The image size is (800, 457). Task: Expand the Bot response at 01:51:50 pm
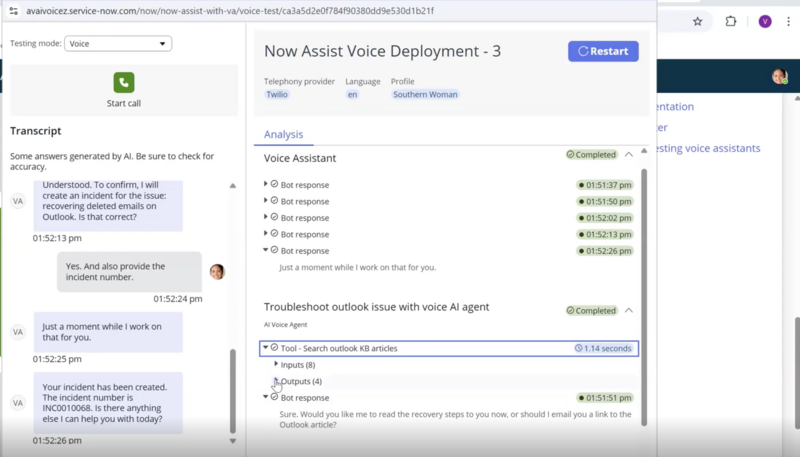click(x=266, y=200)
